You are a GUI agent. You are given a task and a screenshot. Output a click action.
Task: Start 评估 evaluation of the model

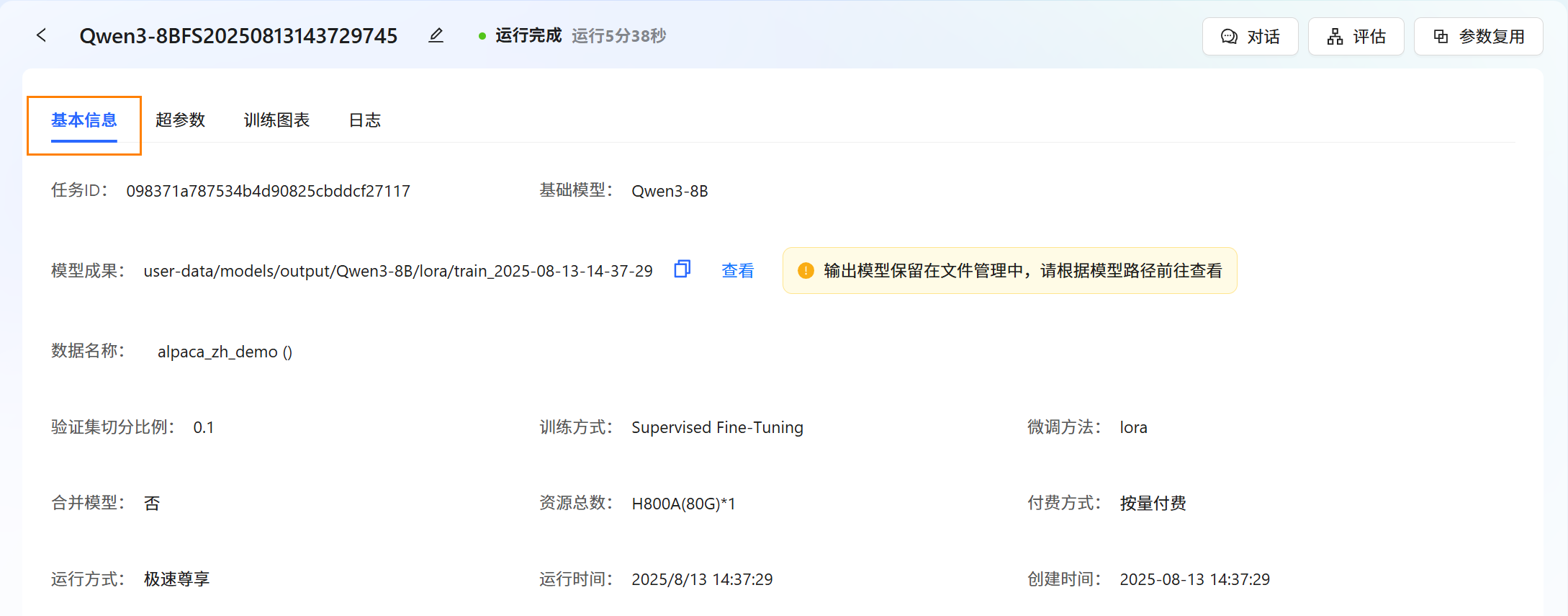1356,37
